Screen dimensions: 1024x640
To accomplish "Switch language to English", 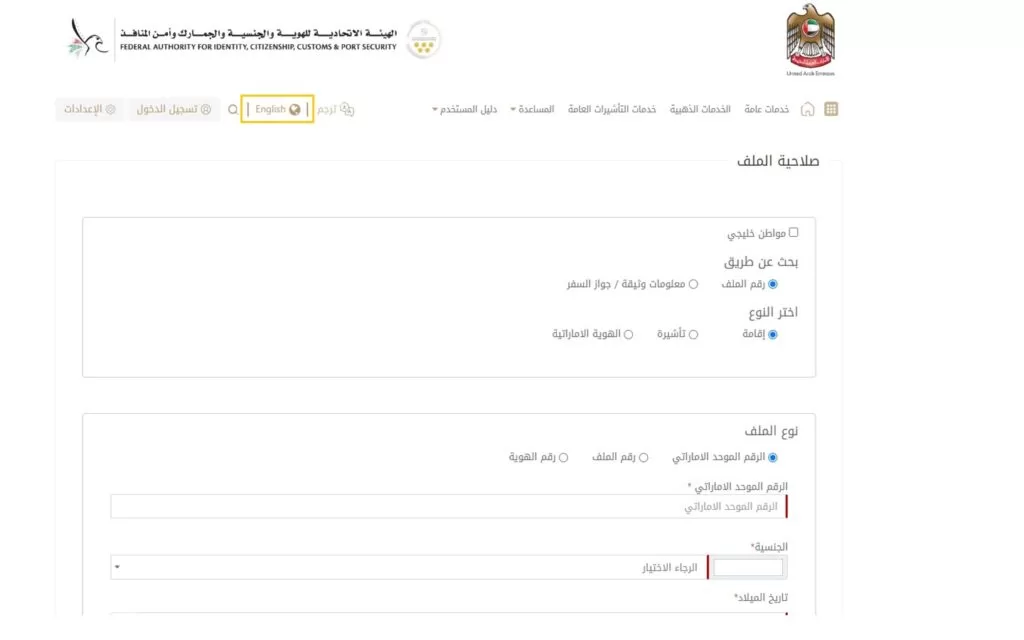I will click(x=277, y=109).
